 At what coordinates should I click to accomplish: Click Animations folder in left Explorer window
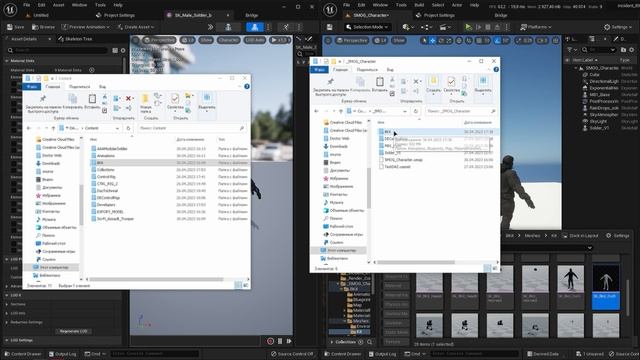[106, 156]
